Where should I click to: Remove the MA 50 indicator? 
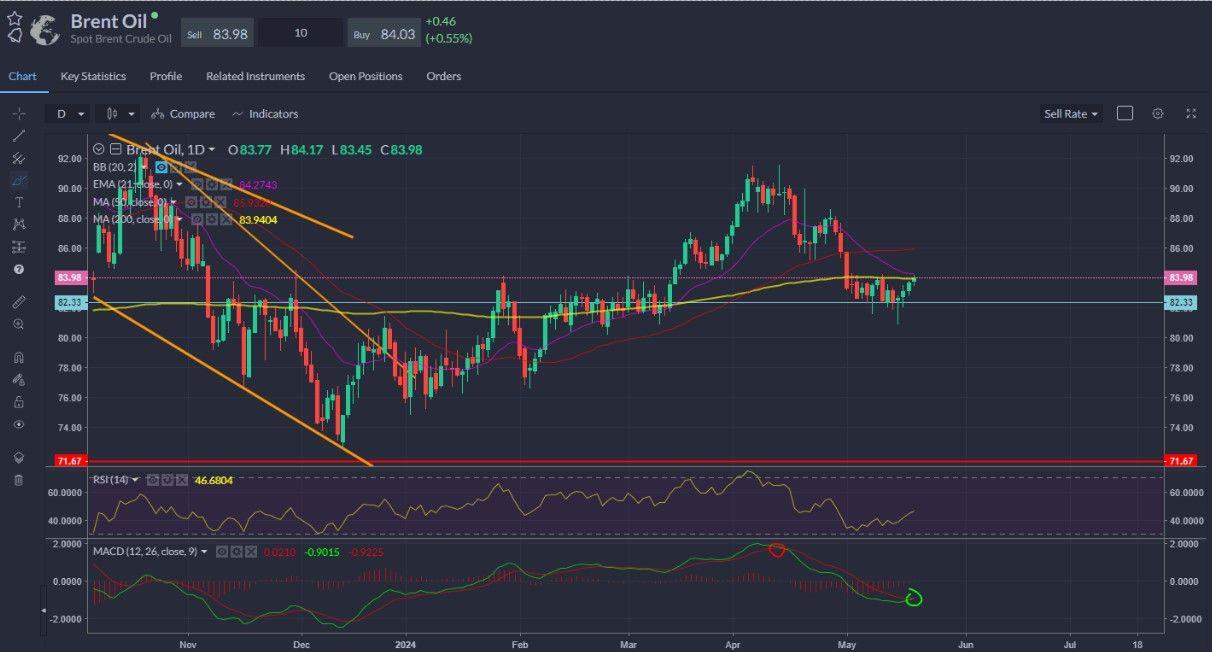220,202
